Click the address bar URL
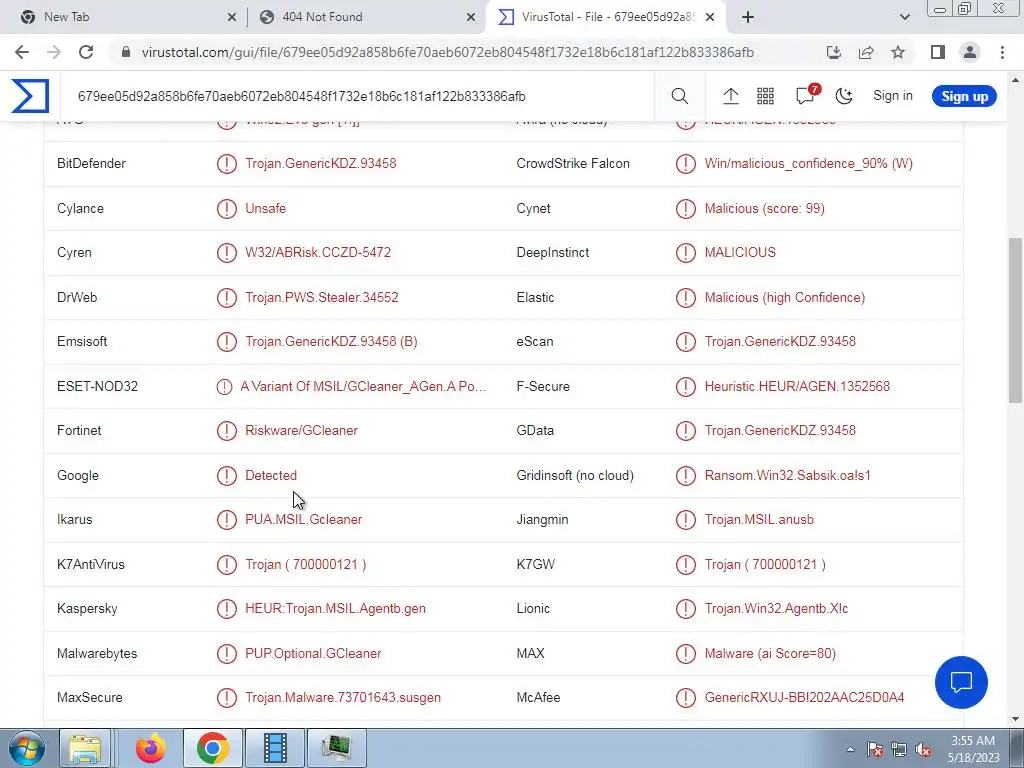Image resolution: width=1024 pixels, height=768 pixels. coord(447,52)
